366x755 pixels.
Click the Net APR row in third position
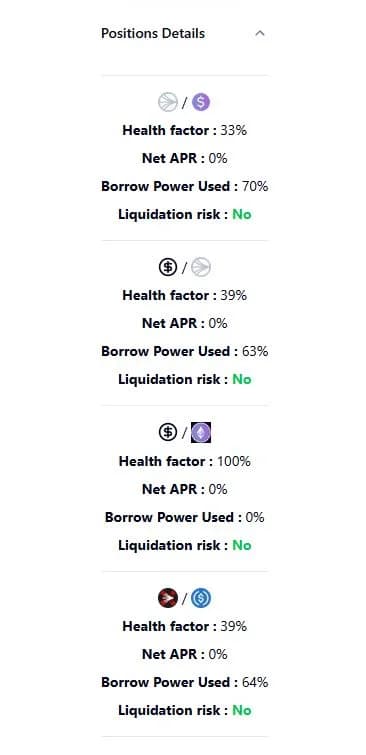(x=184, y=489)
